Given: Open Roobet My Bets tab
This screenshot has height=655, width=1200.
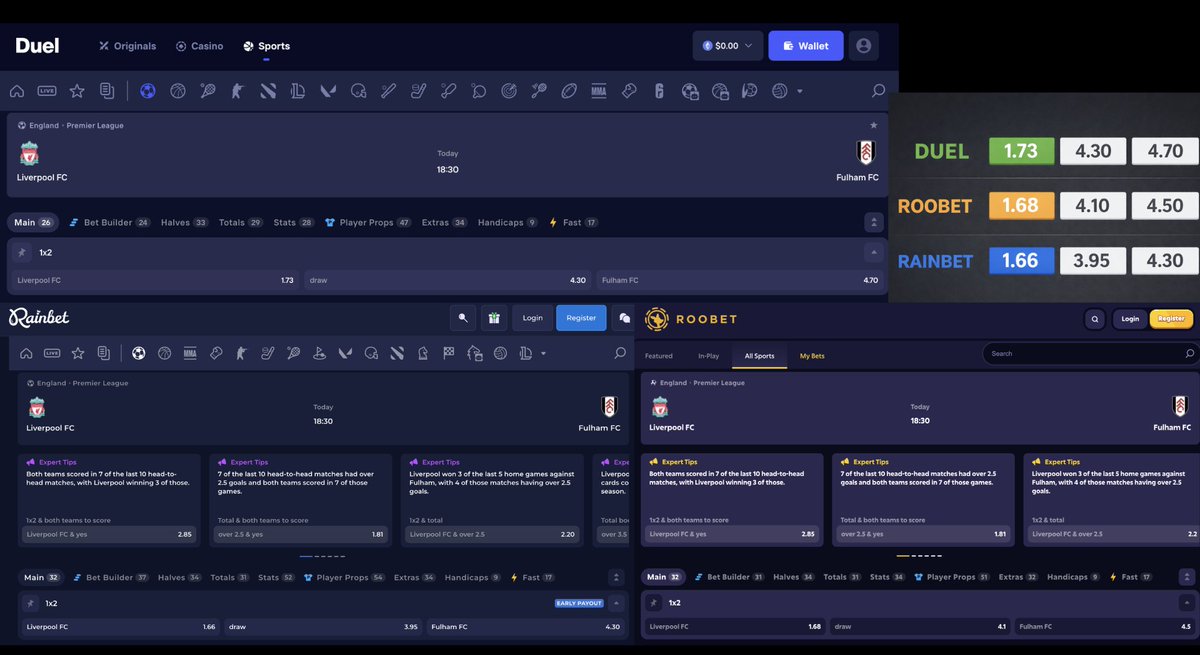Looking at the screenshot, I should click(x=812, y=356).
